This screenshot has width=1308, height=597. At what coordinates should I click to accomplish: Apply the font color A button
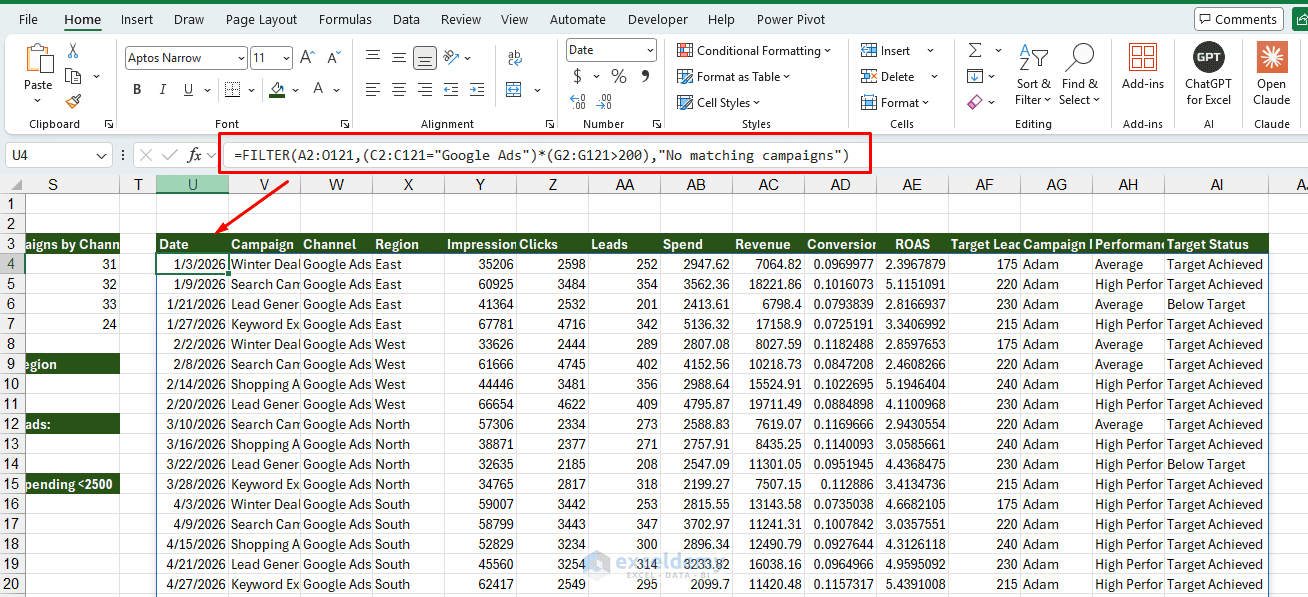pos(320,90)
